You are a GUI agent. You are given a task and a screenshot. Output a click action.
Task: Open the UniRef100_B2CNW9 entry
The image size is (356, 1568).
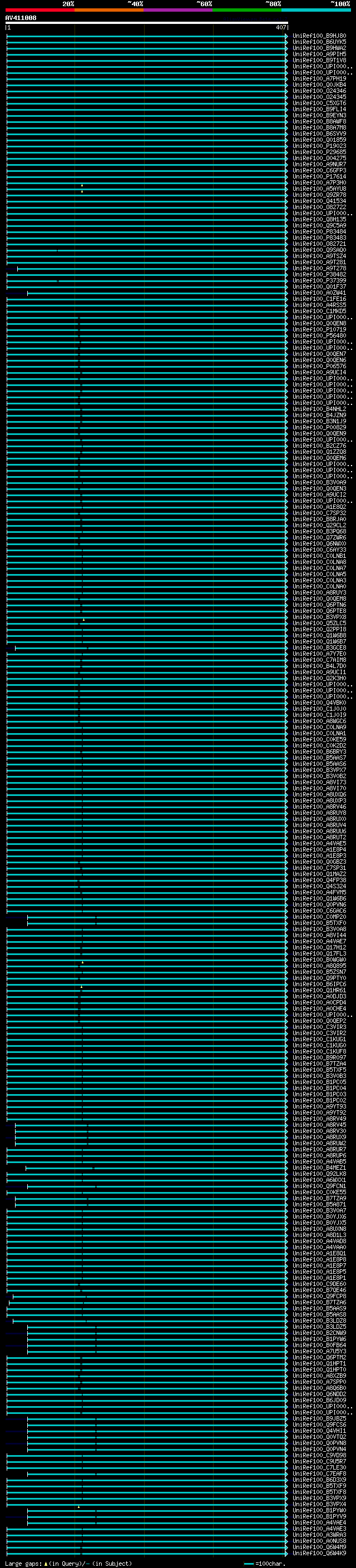(319, 1333)
